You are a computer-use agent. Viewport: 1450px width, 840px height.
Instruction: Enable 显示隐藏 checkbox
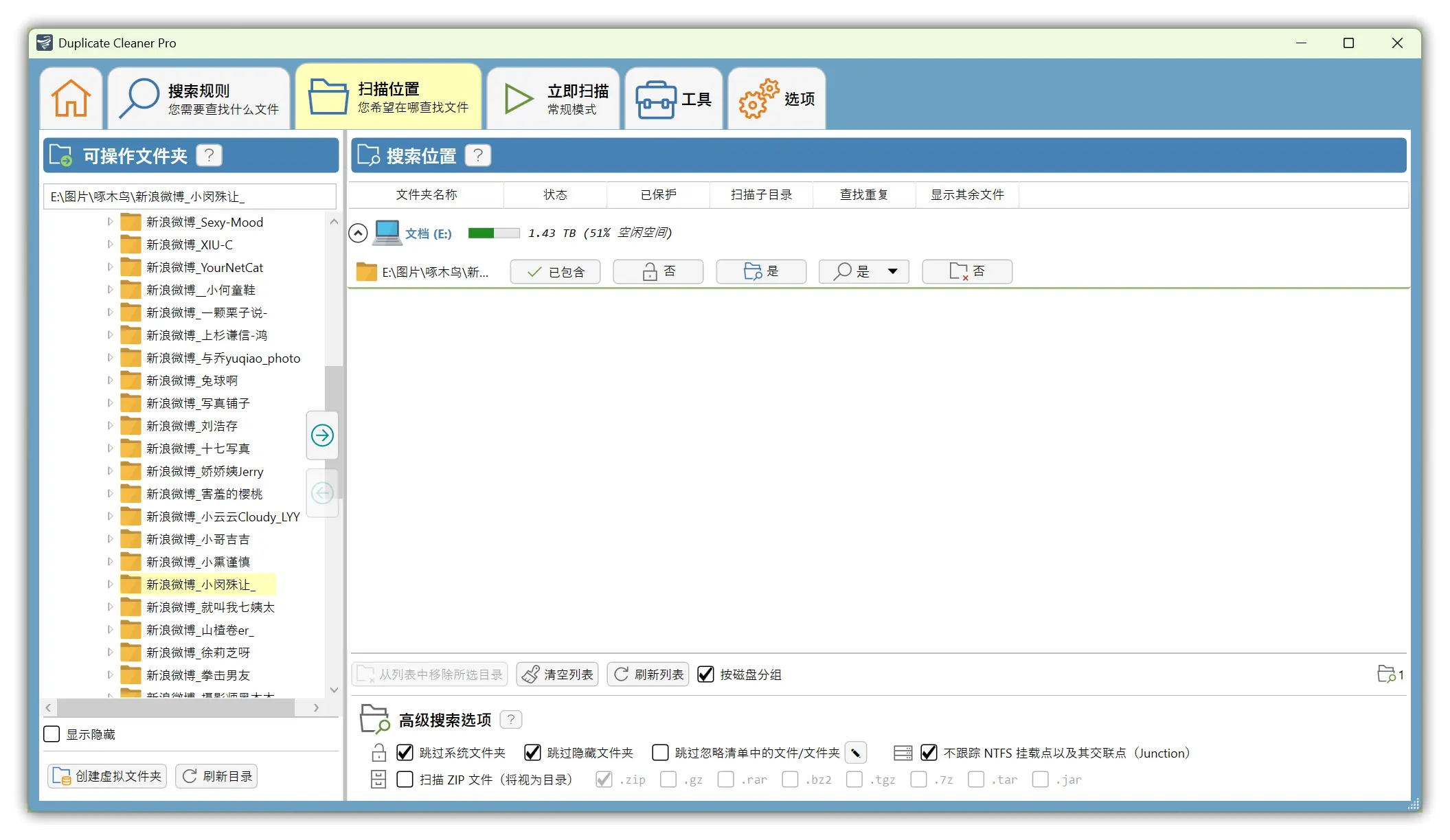tap(52, 734)
